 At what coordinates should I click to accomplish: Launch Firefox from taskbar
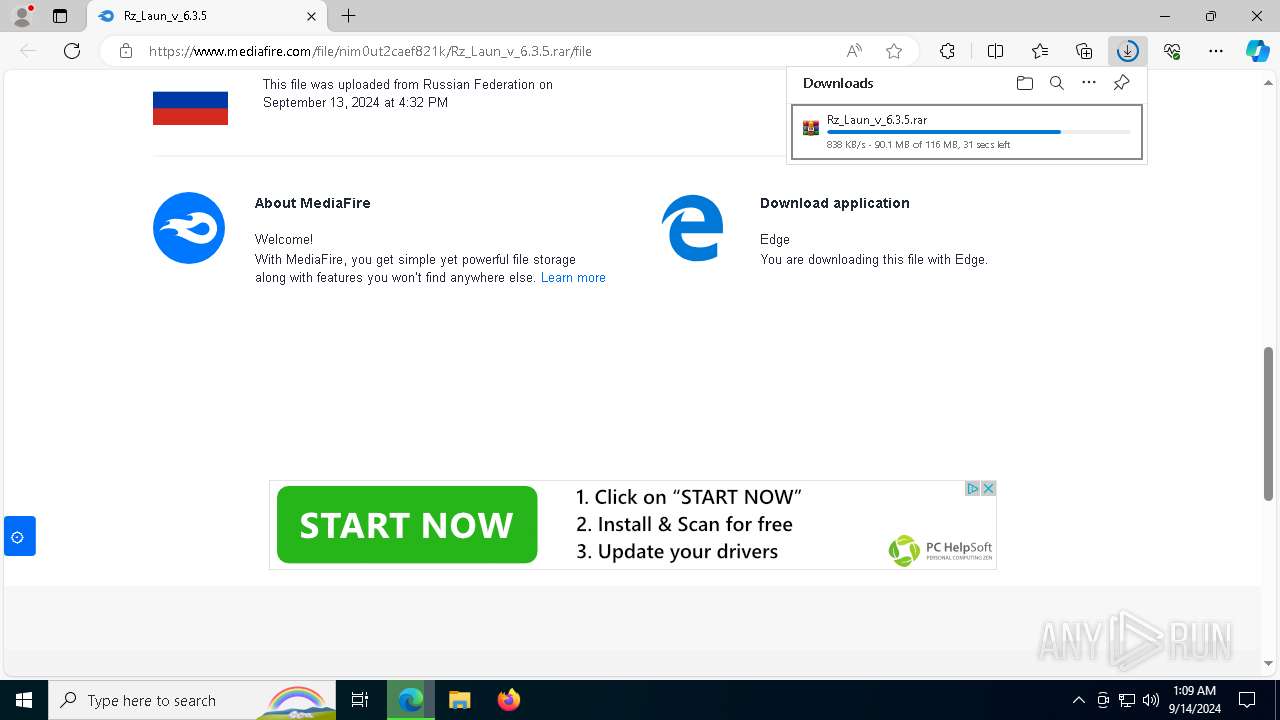click(508, 700)
